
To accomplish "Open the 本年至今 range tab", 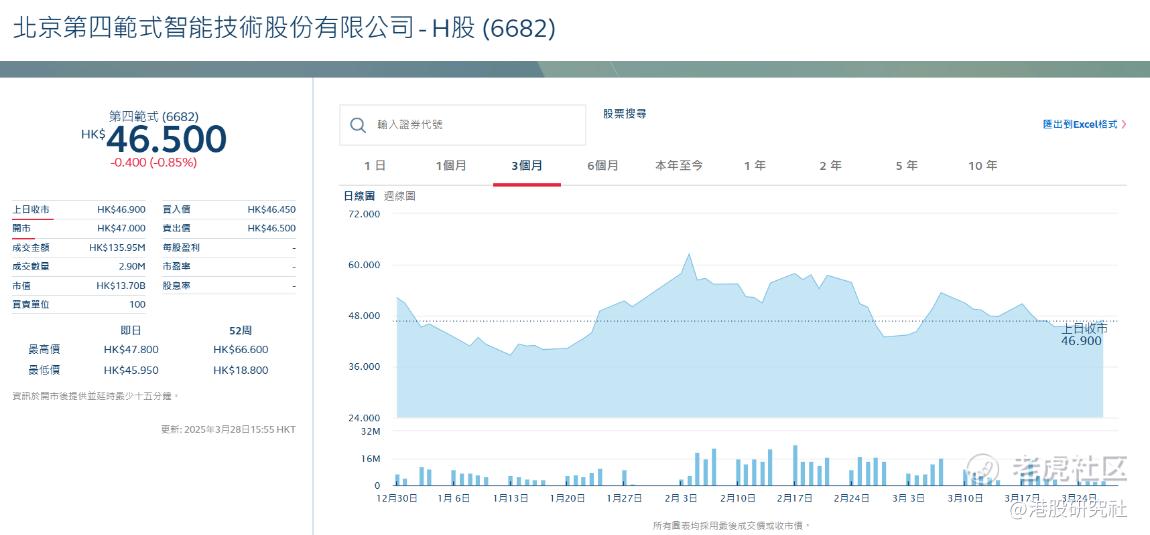I will pyautogui.click(x=679, y=166).
